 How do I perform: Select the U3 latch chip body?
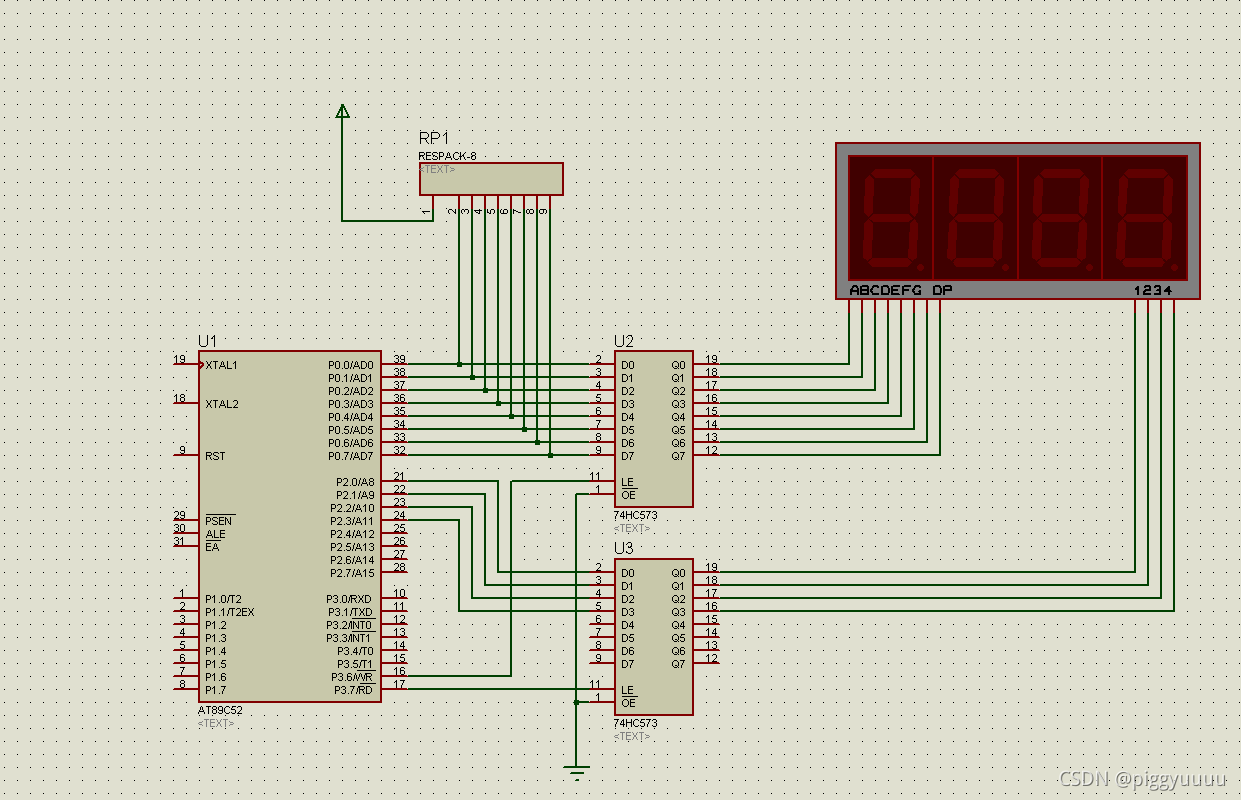[653, 637]
